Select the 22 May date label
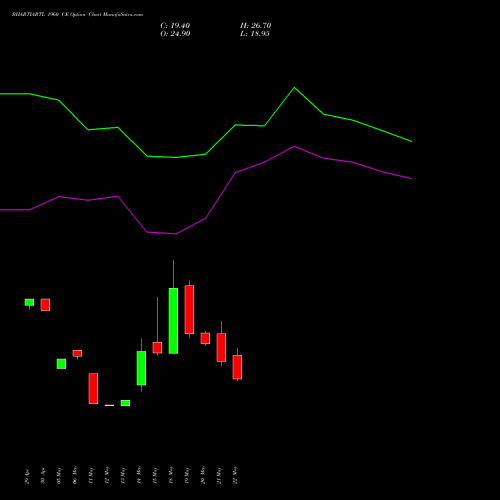 [x=235, y=475]
